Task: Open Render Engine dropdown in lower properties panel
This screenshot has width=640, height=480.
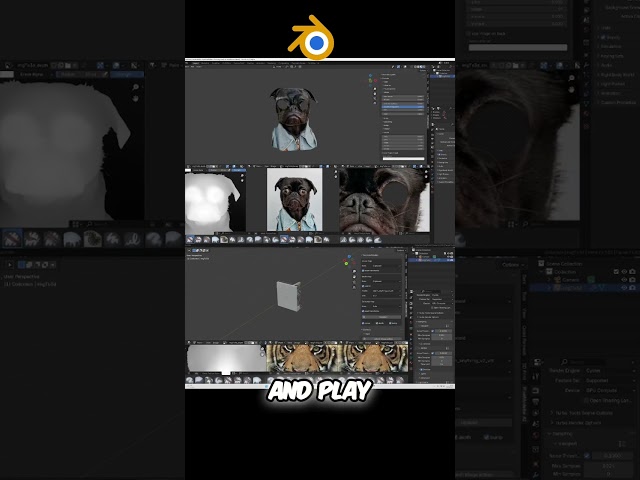Action: point(441,295)
